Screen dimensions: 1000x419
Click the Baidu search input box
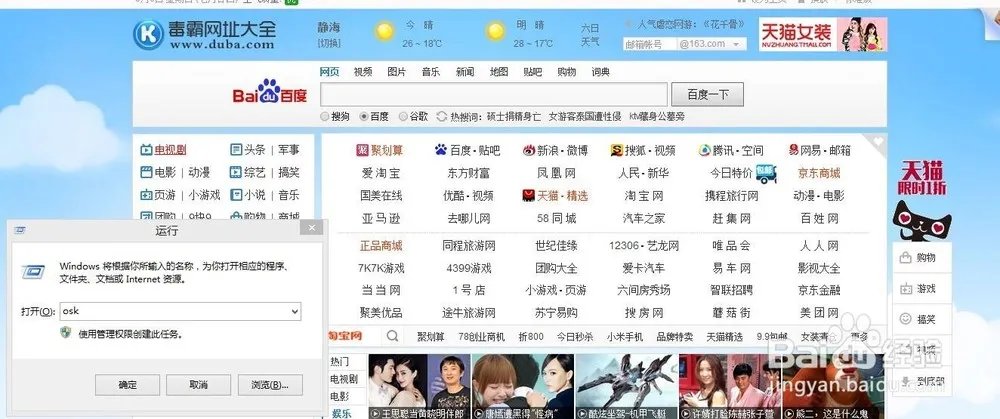pyautogui.click(x=494, y=94)
